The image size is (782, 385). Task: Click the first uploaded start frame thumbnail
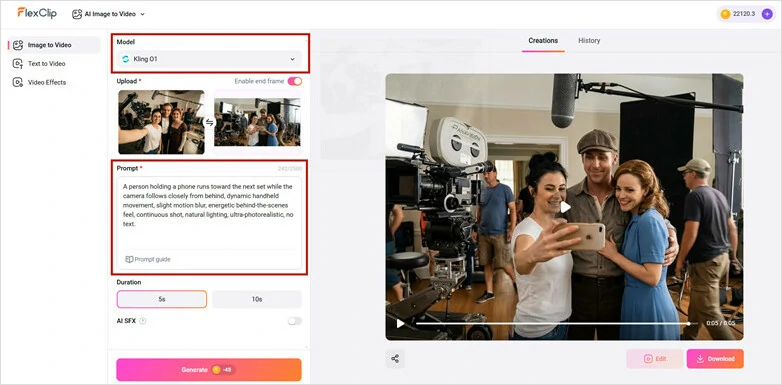point(161,122)
